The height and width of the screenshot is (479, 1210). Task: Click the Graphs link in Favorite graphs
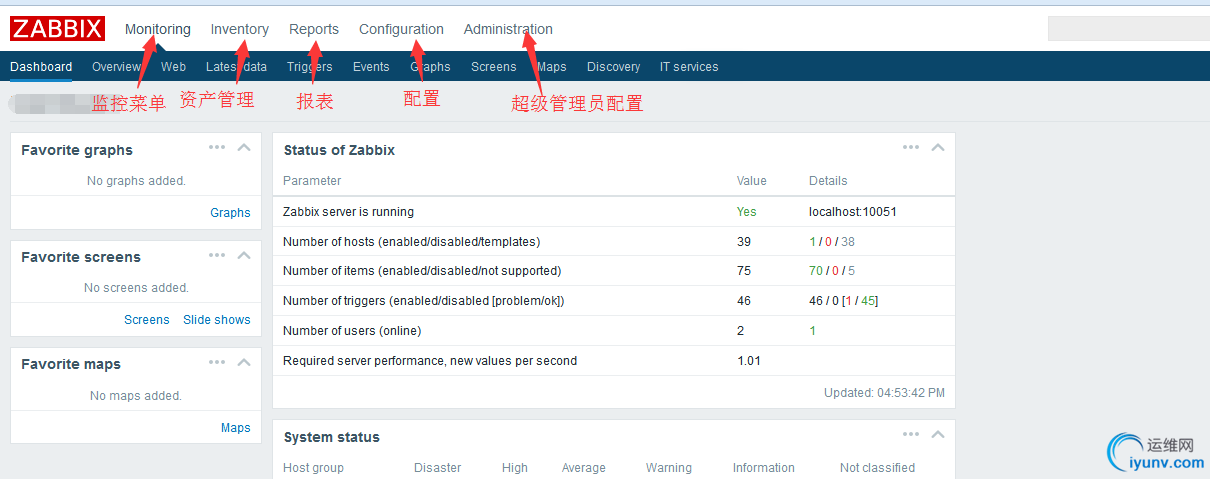230,212
